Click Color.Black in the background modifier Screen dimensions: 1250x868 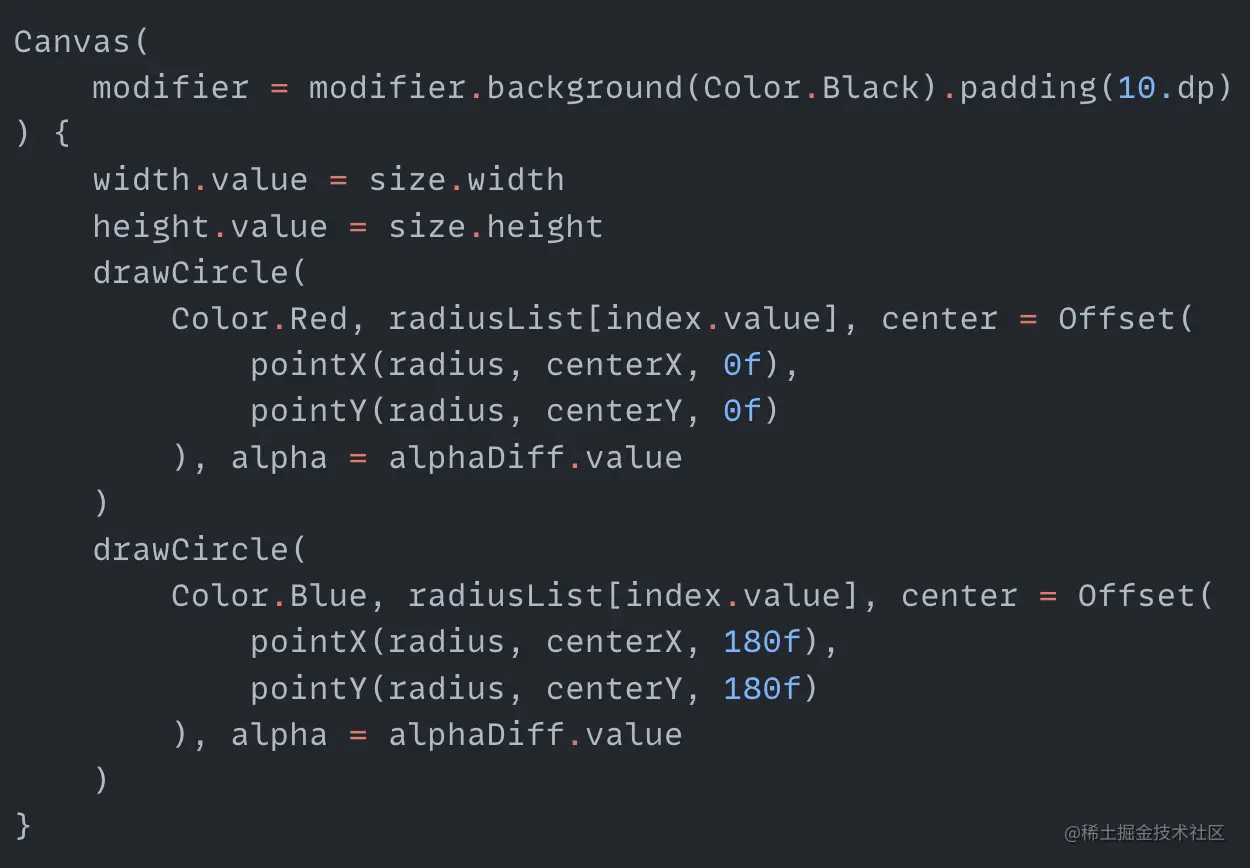(812, 88)
